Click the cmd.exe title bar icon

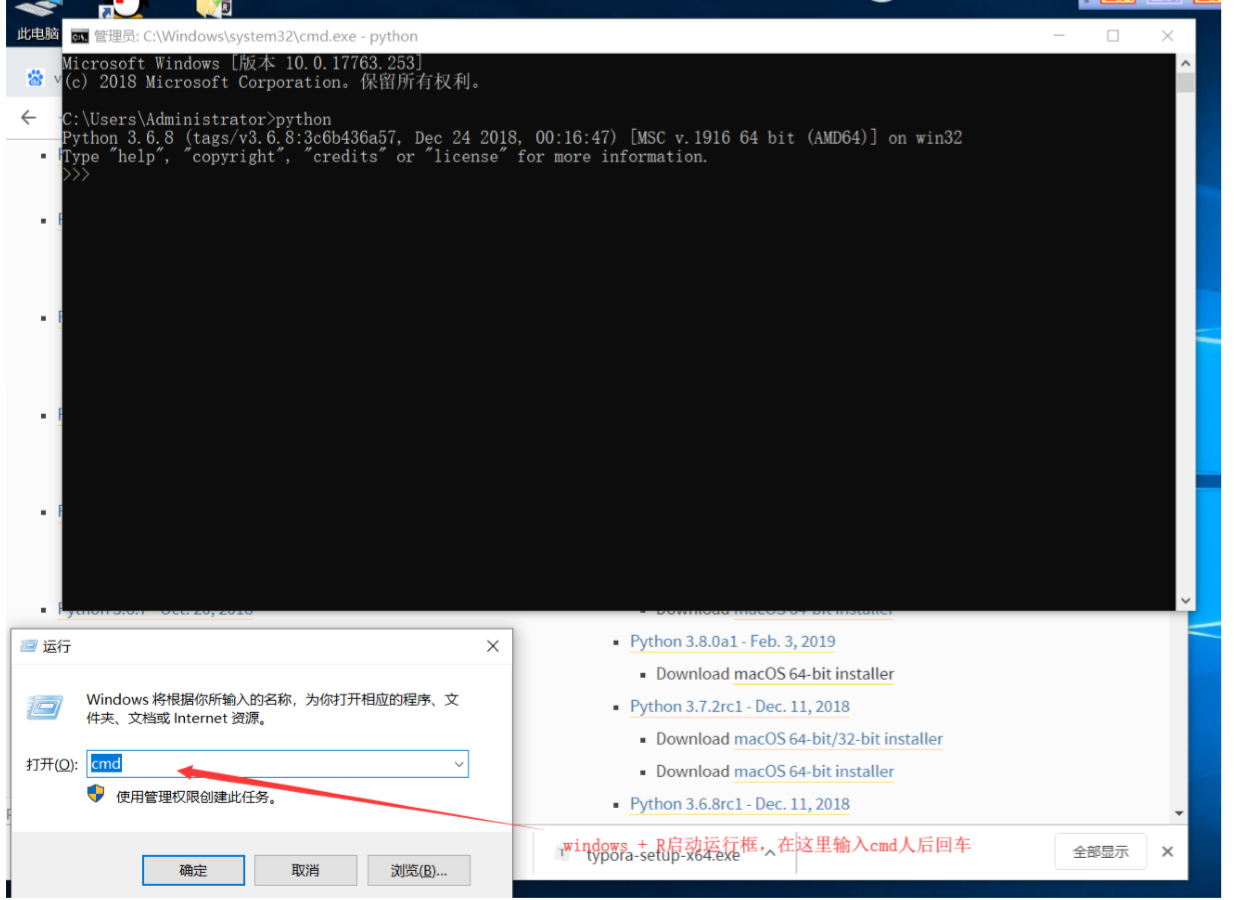pos(79,37)
